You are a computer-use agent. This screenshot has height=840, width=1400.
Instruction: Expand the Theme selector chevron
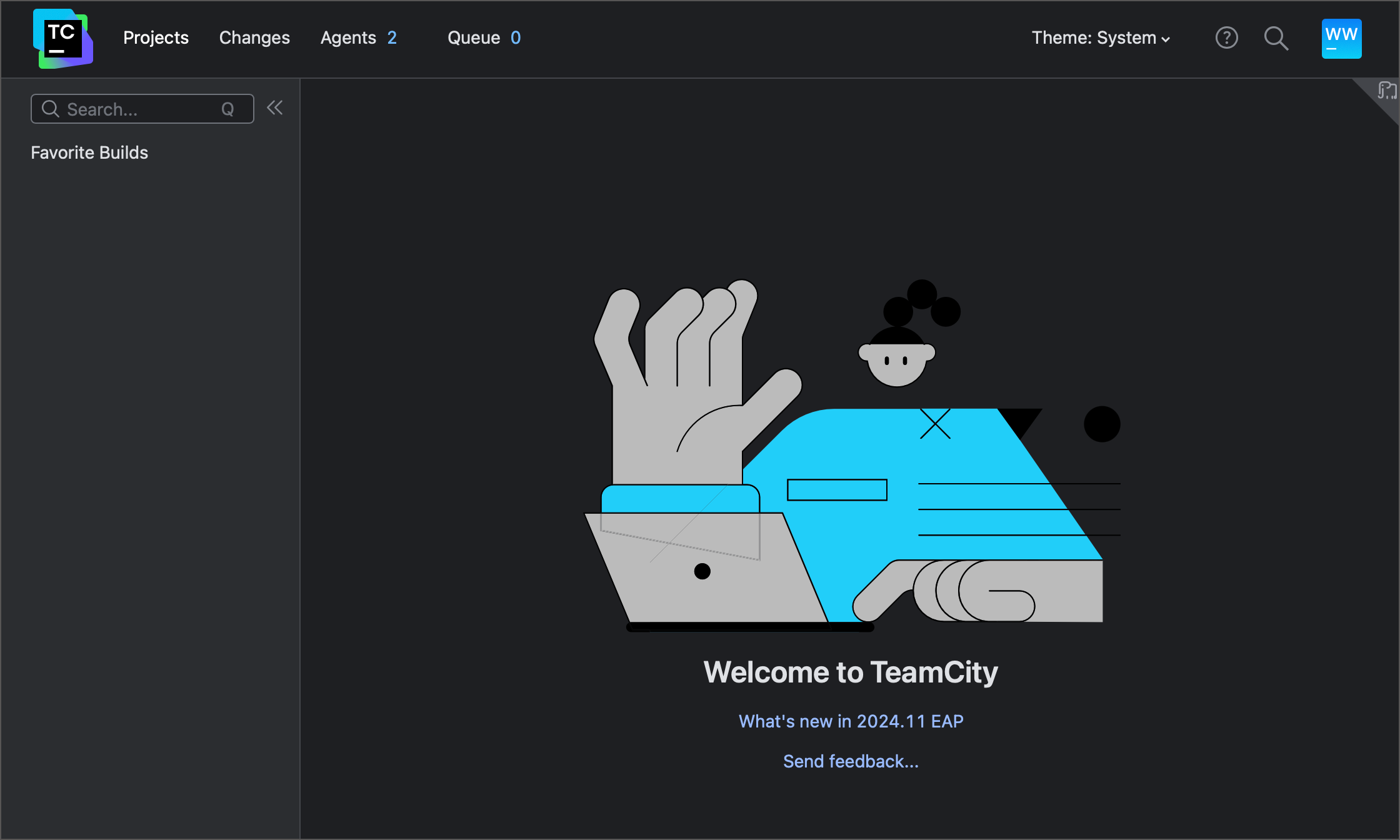pos(1166,39)
